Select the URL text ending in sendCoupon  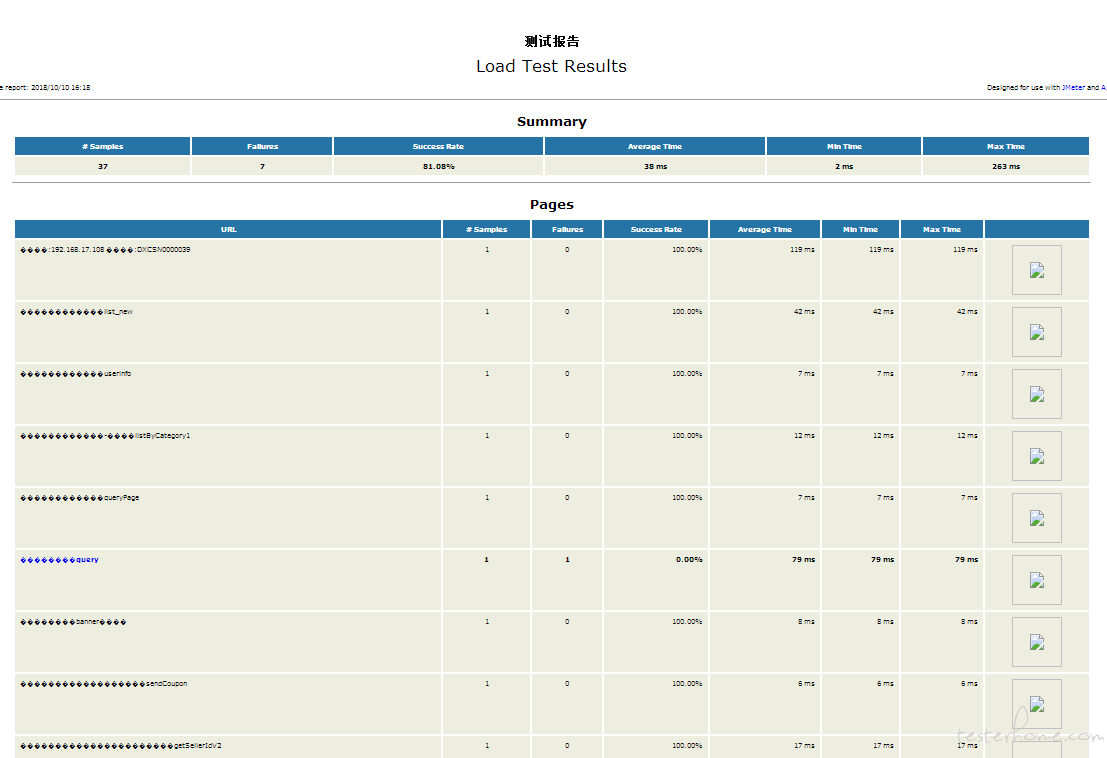click(x=104, y=684)
